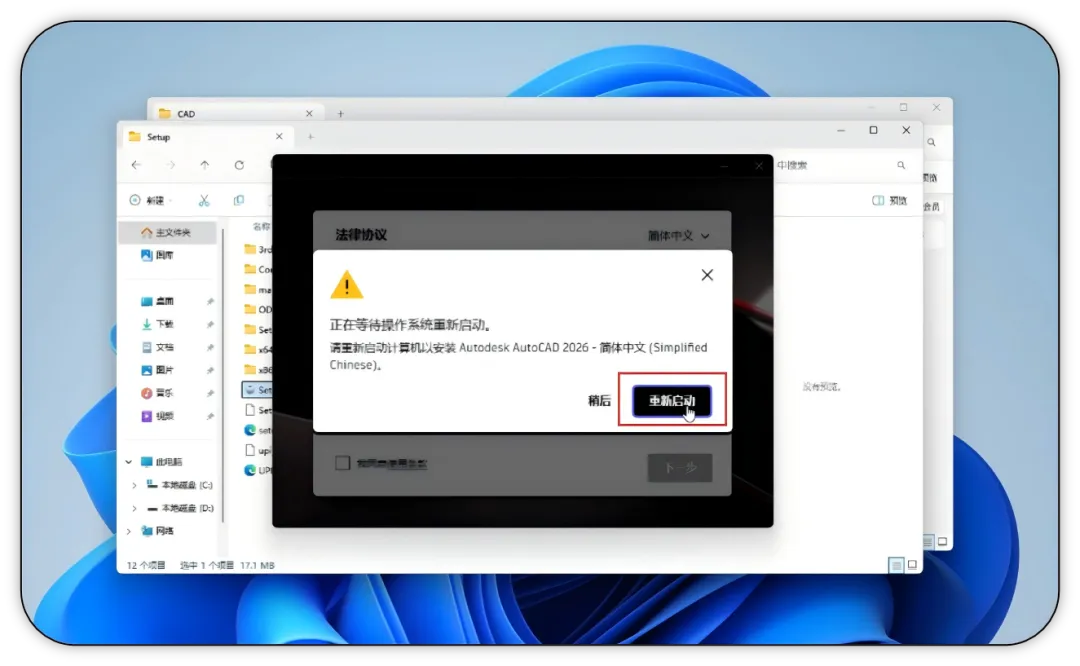
Task: Choose 稍后 to restart later
Action: [x=599, y=401]
